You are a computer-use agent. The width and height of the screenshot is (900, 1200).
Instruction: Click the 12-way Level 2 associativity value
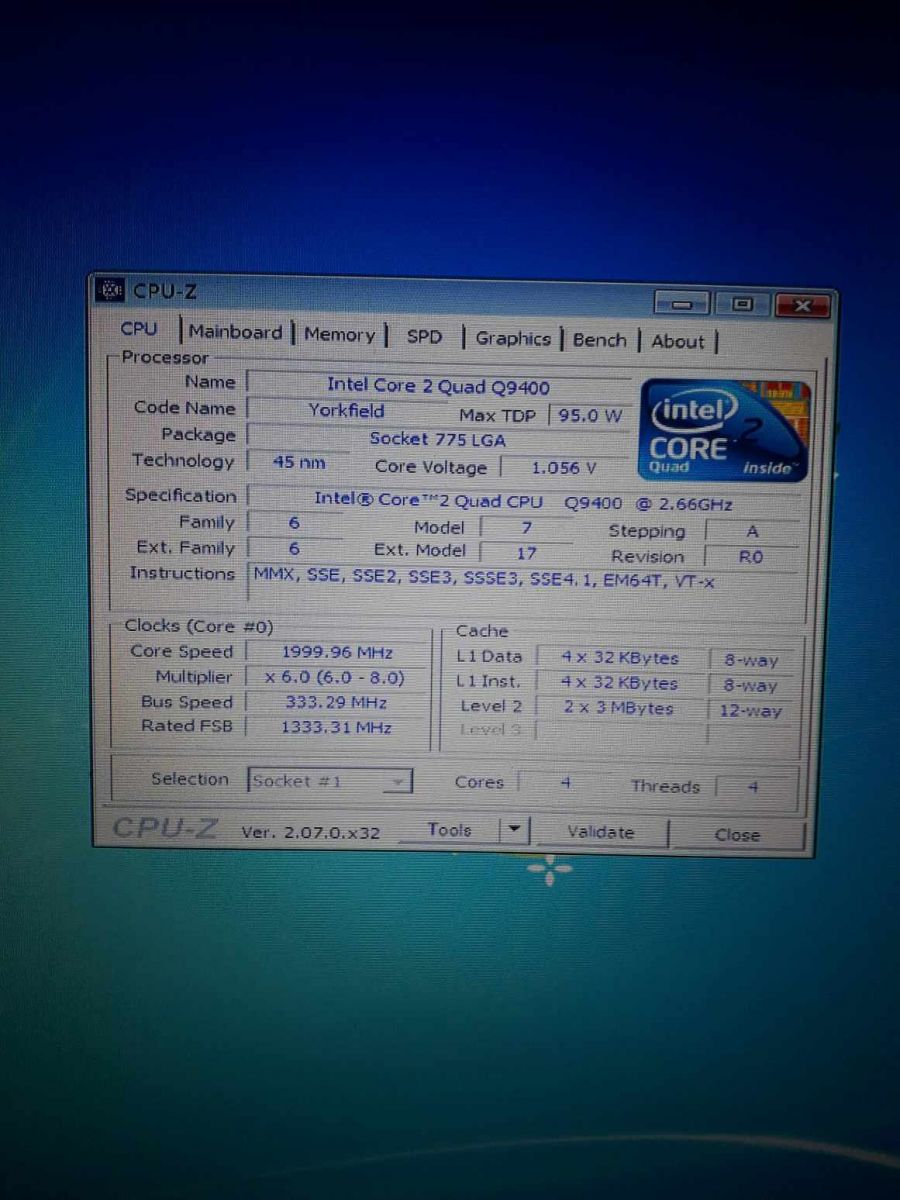pyautogui.click(x=750, y=711)
